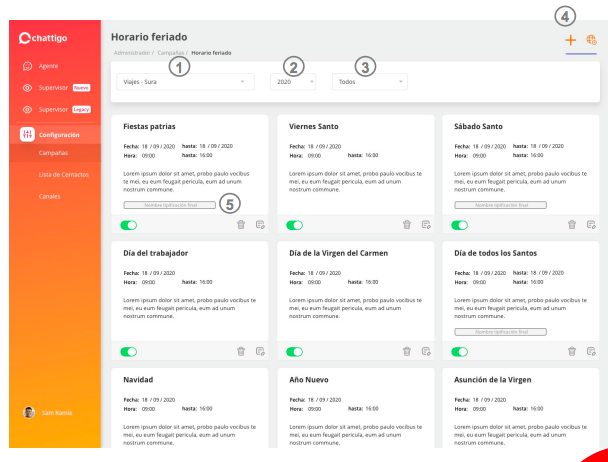Edit the Viernes Santo holiday card

pyautogui.click(x=426, y=225)
